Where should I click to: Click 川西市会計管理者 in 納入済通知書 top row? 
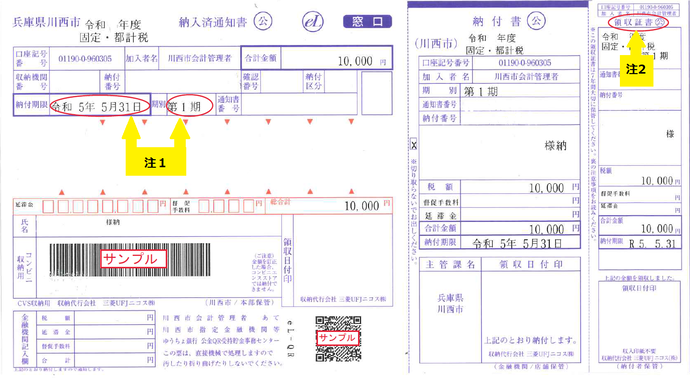click(200, 58)
